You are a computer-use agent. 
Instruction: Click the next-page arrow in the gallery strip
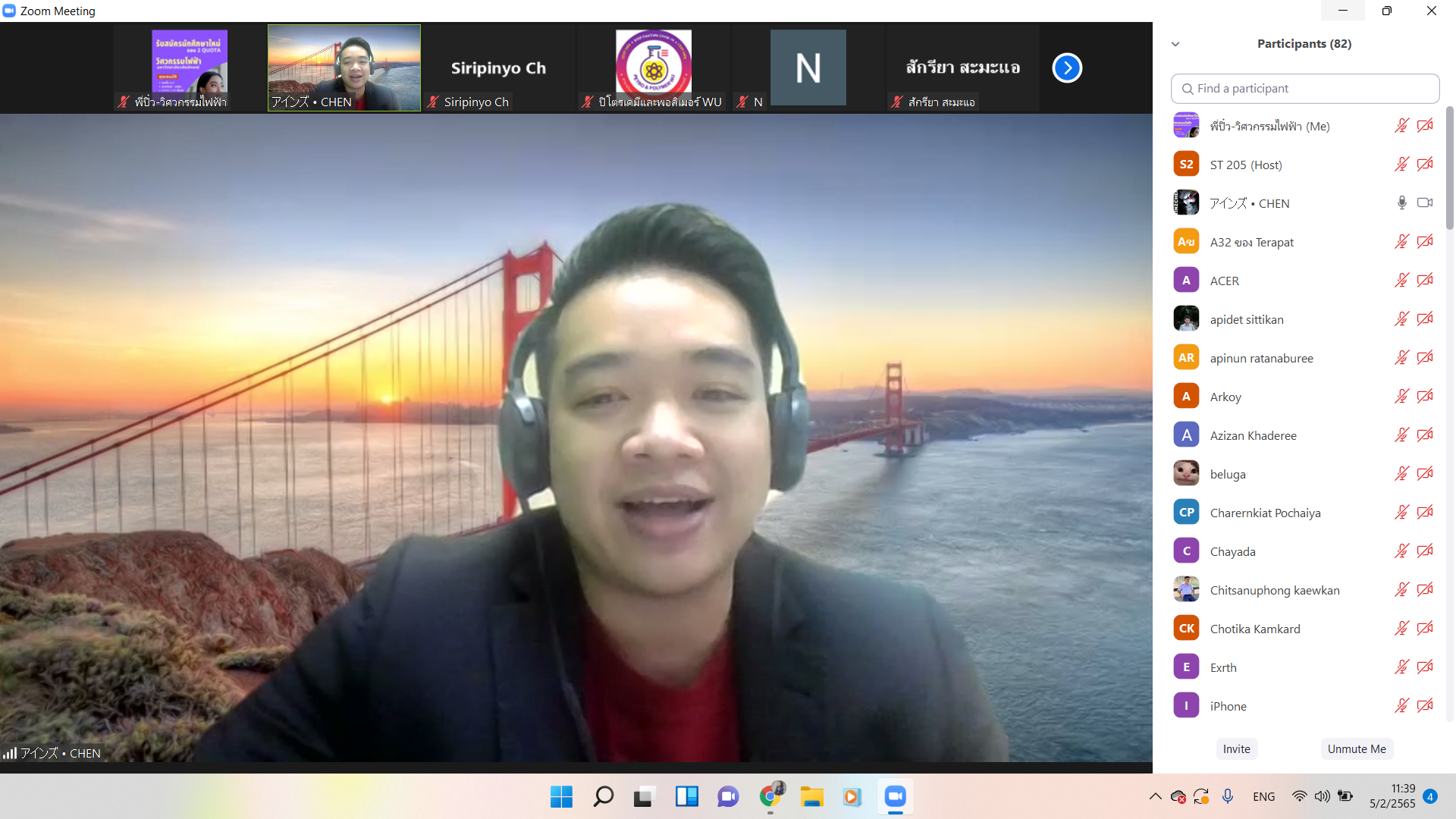coord(1066,68)
